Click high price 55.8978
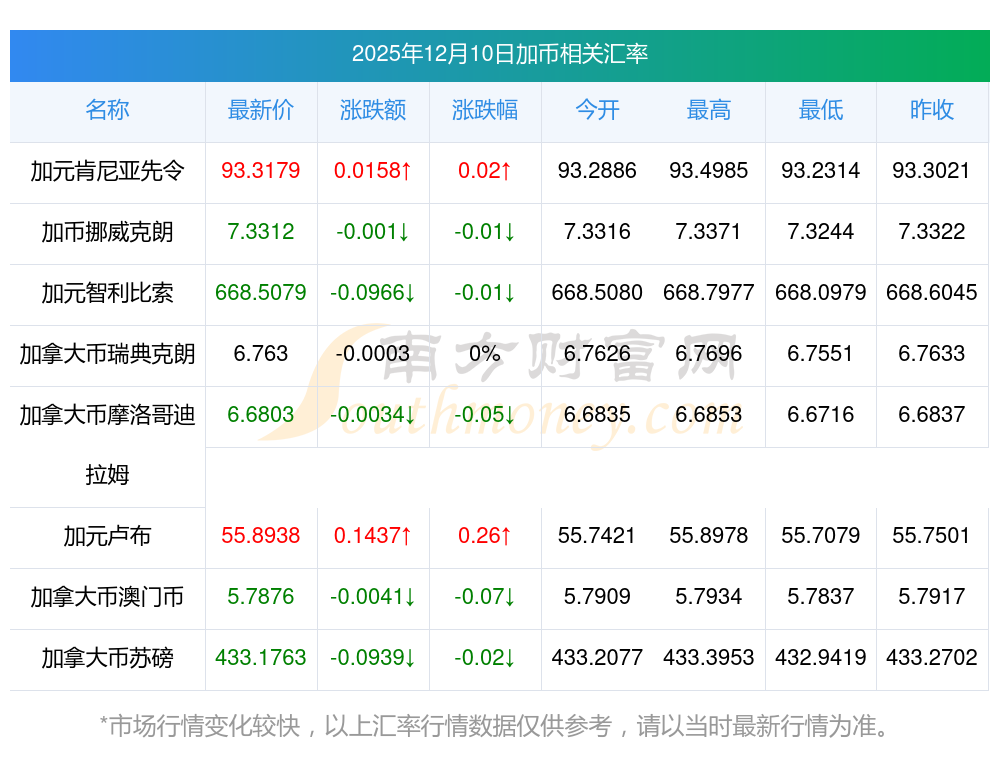This screenshot has height=757, width=1000. coord(709,536)
